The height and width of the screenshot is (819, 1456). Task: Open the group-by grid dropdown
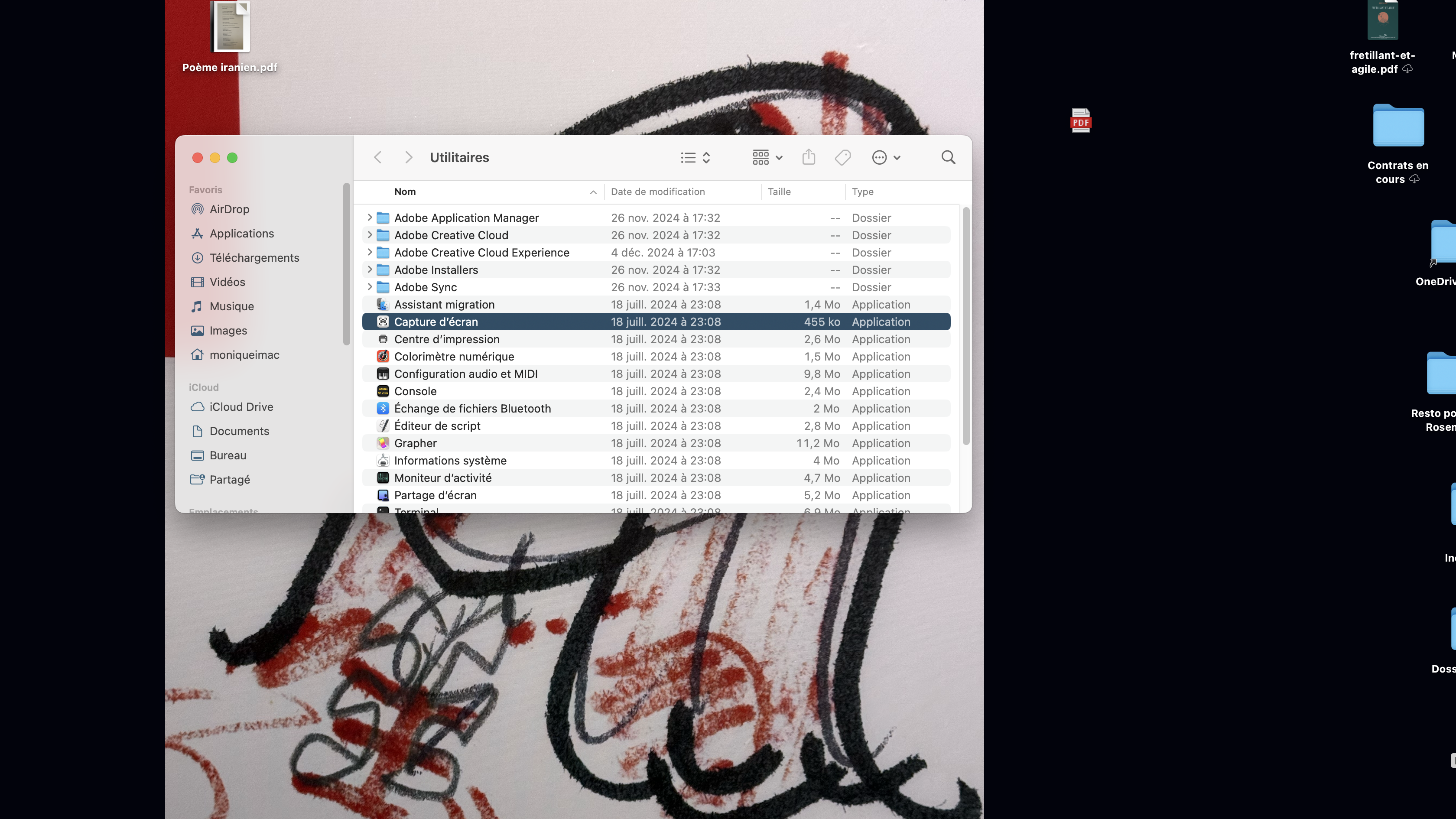pyautogui.click(x=767, y=157)
